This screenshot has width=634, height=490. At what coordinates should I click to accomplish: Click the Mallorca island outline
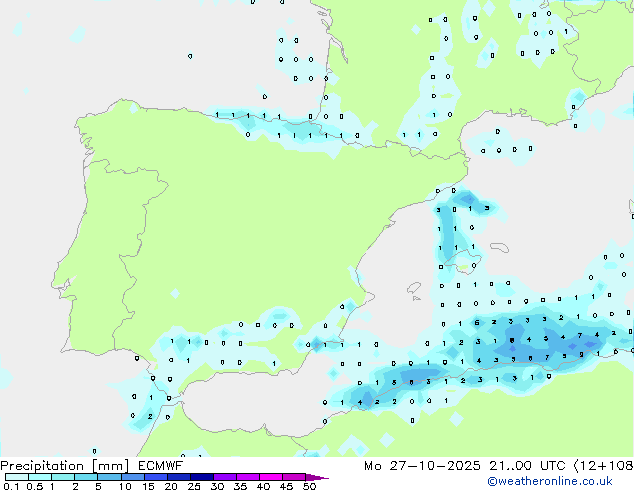point(463,262)
